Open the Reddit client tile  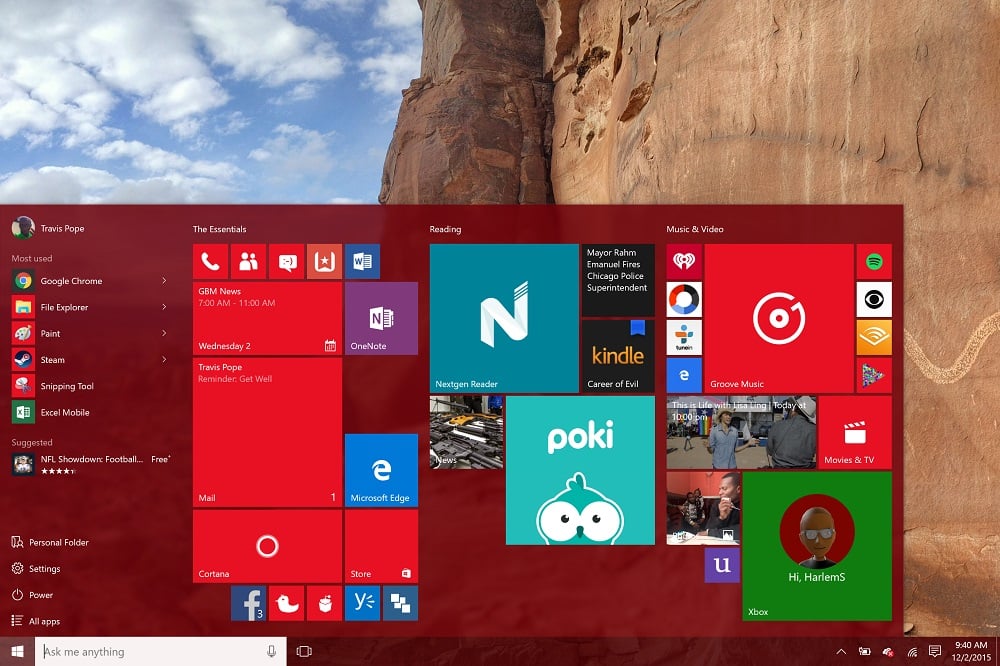[324, 603]
